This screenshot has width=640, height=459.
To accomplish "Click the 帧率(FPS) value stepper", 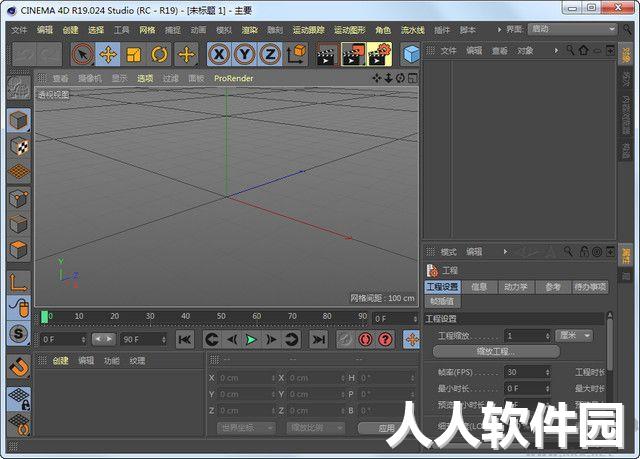I will [547, 372].
